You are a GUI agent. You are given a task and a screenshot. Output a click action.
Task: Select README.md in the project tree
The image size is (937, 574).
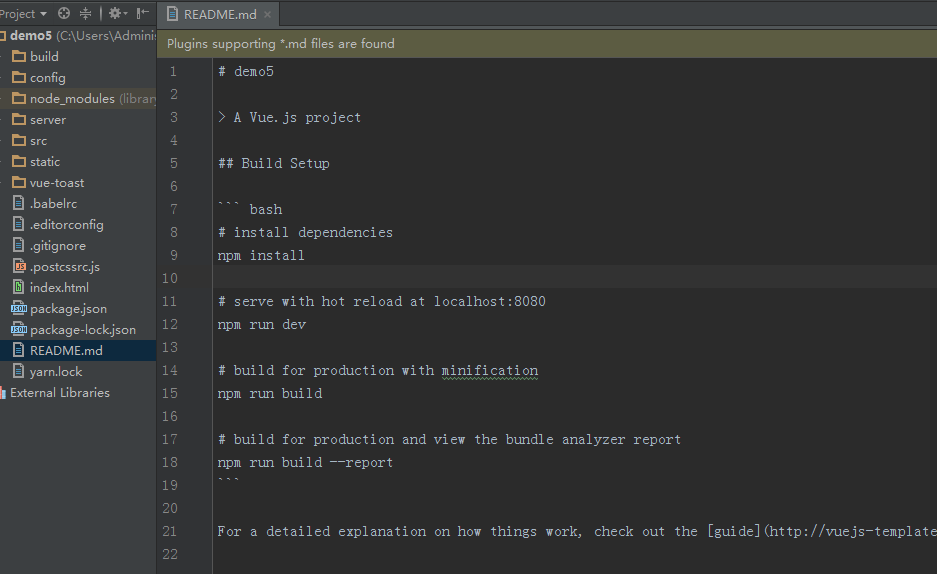66,351
